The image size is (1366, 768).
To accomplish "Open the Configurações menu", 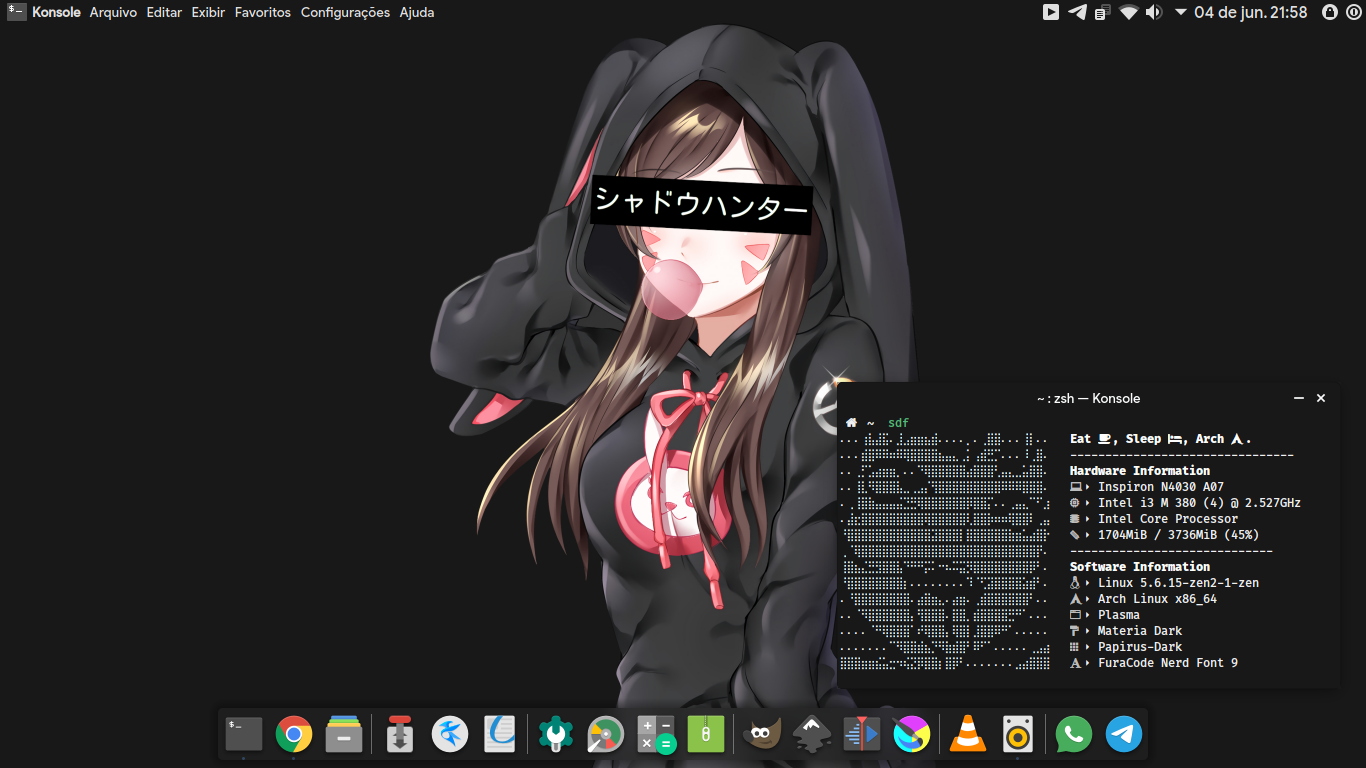I will 345,13.
